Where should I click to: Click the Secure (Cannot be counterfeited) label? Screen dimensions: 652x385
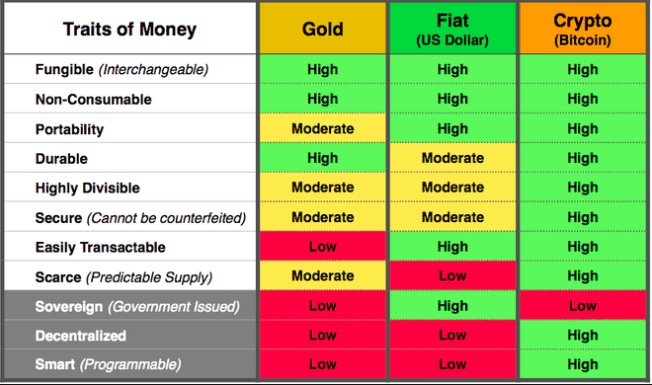[141, 218]
